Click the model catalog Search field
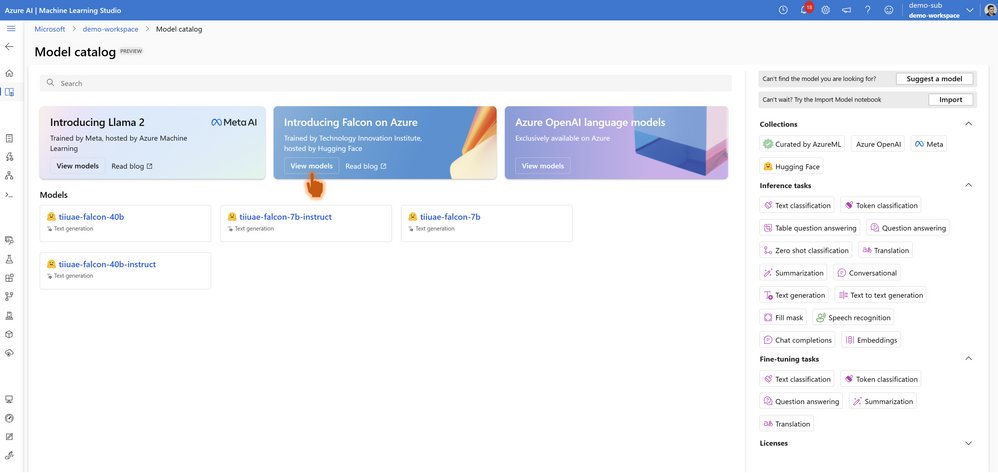998x473 pixels. click(x=386, y=83)
